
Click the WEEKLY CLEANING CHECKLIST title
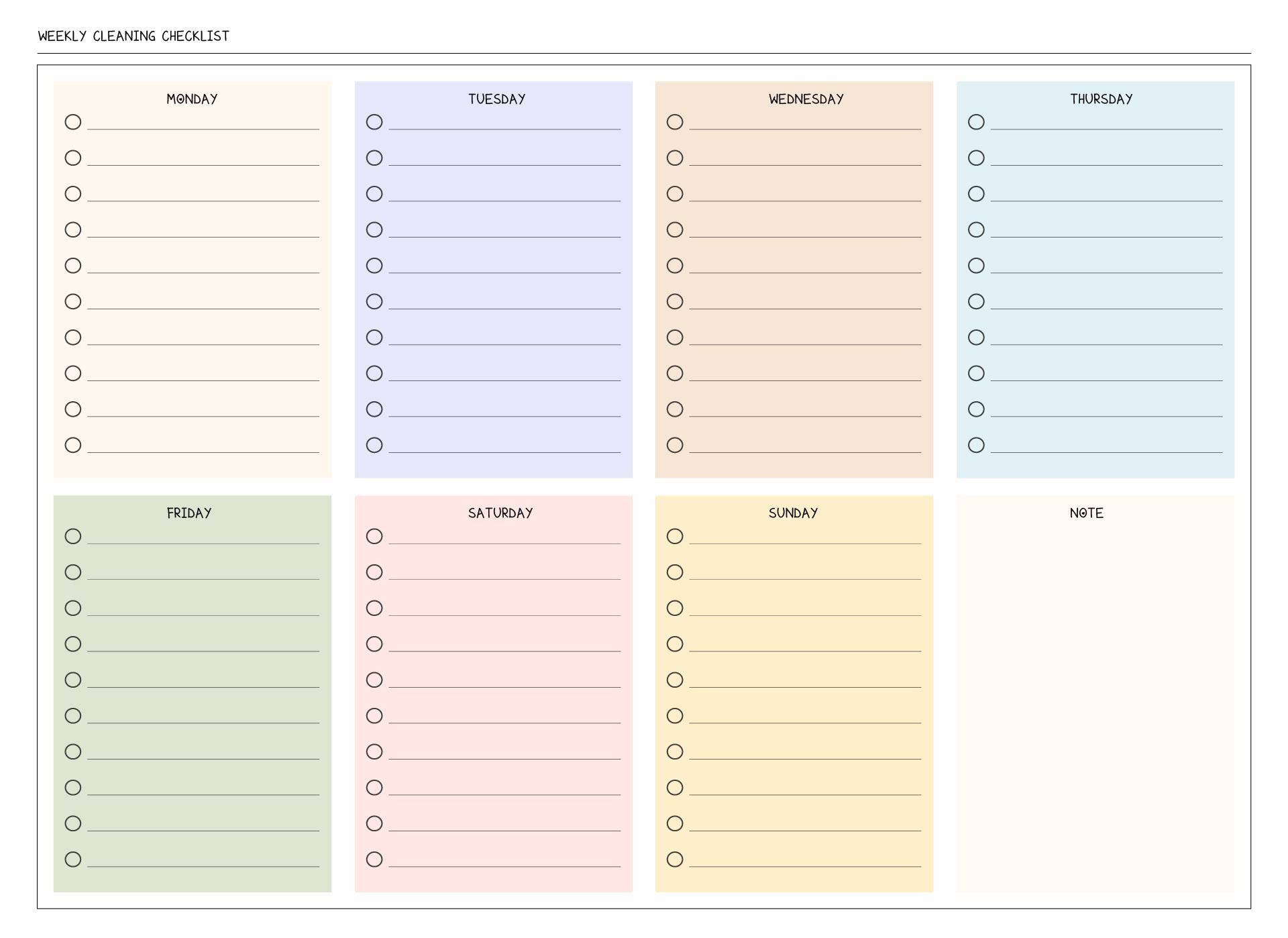133,36
